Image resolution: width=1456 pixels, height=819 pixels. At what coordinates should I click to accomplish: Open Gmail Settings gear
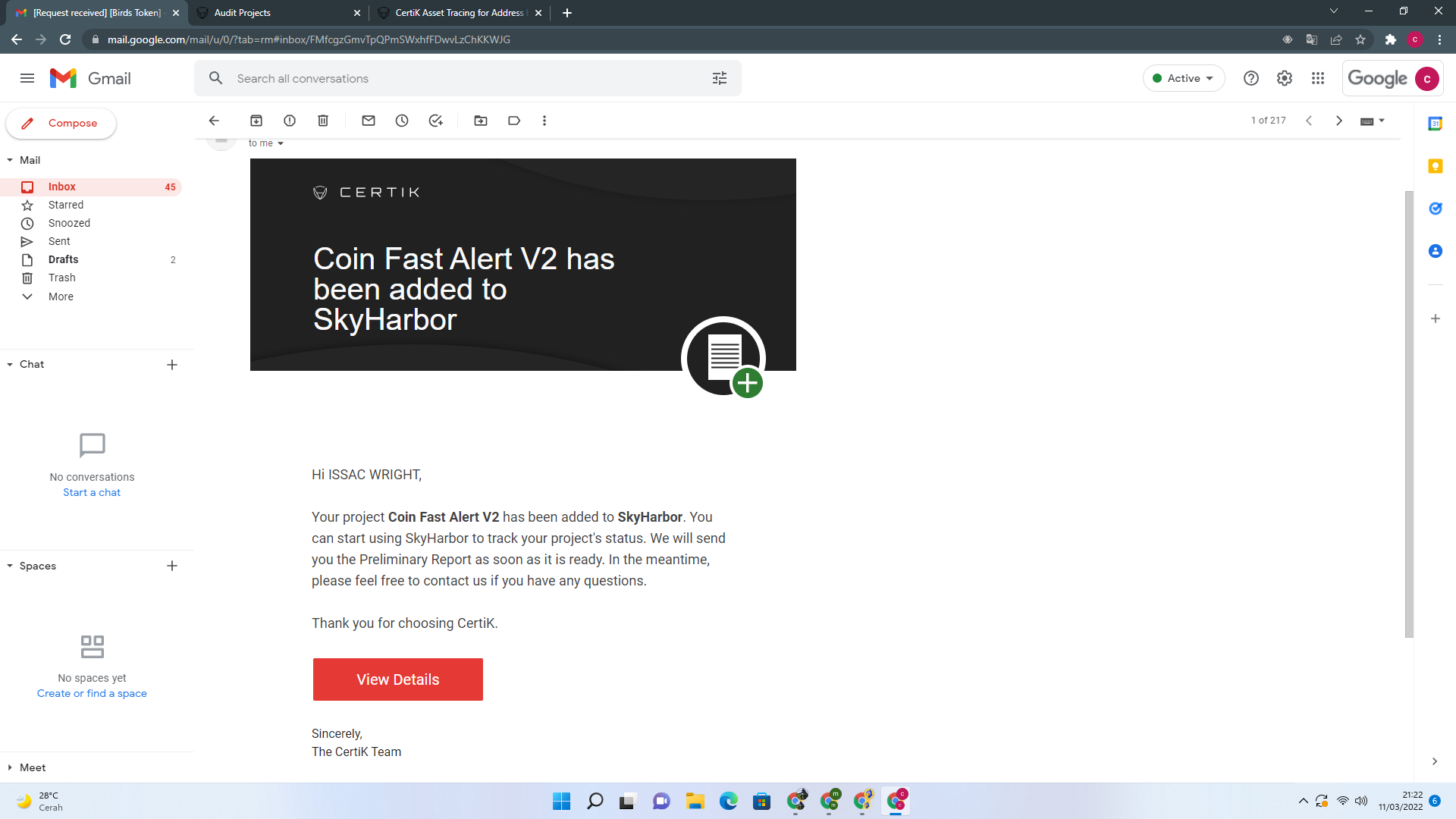(x=1285, y=78)
